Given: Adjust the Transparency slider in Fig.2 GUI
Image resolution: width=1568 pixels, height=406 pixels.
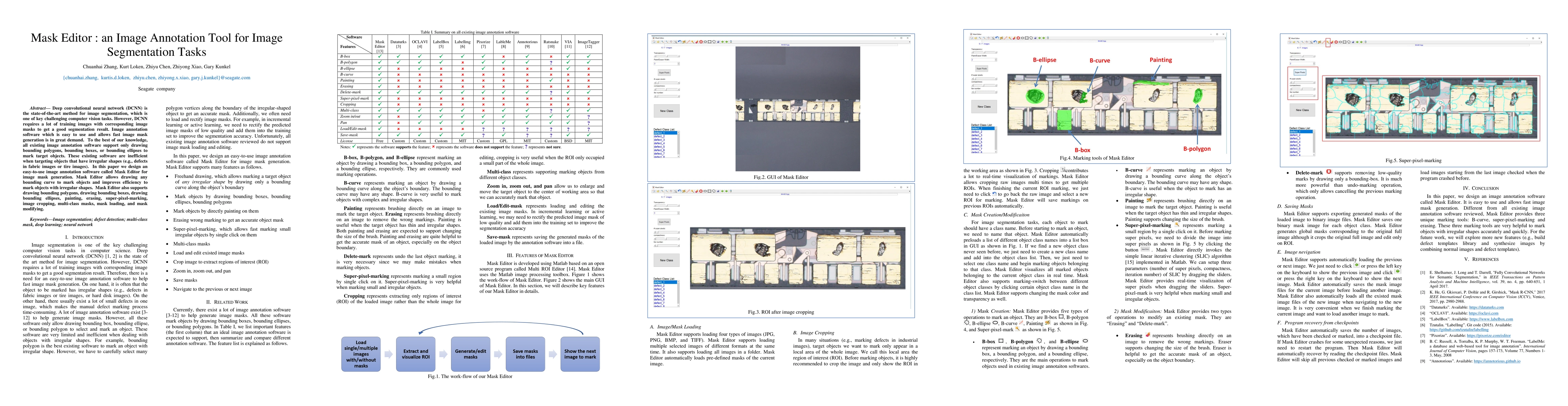Looking at the screenshot, I should point(666,57).
